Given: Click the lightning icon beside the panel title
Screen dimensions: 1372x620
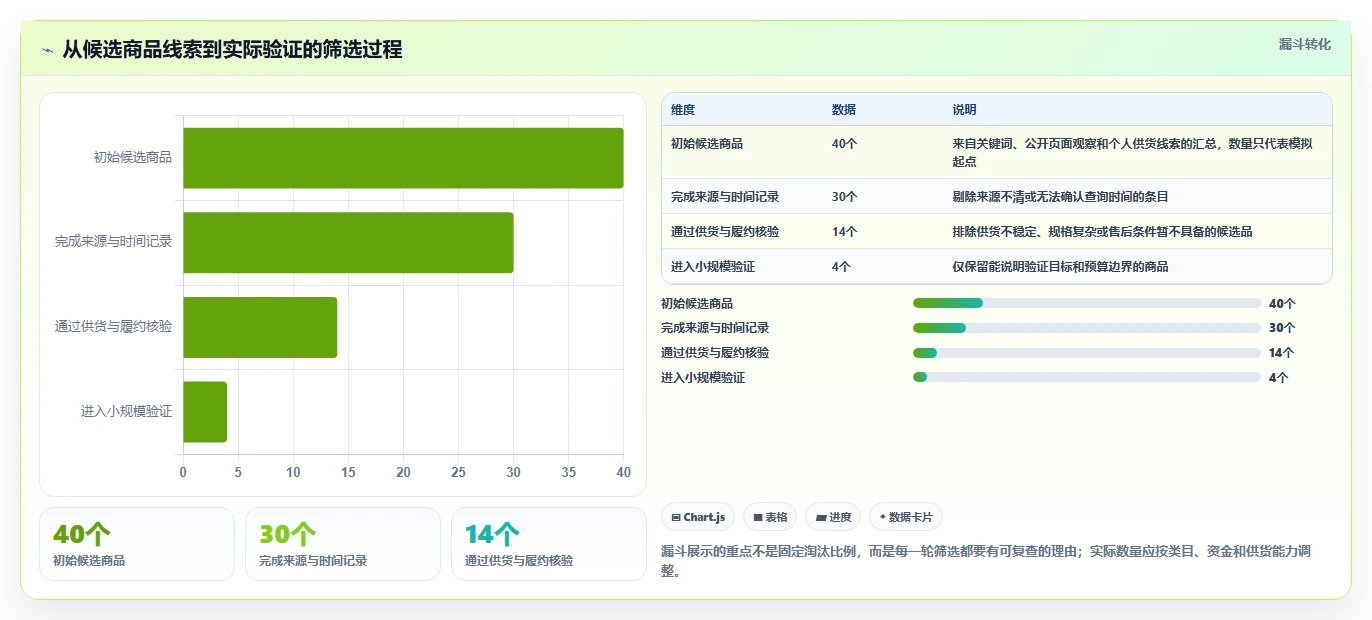Looking at the screenshot, I should (x=48, y=50).
